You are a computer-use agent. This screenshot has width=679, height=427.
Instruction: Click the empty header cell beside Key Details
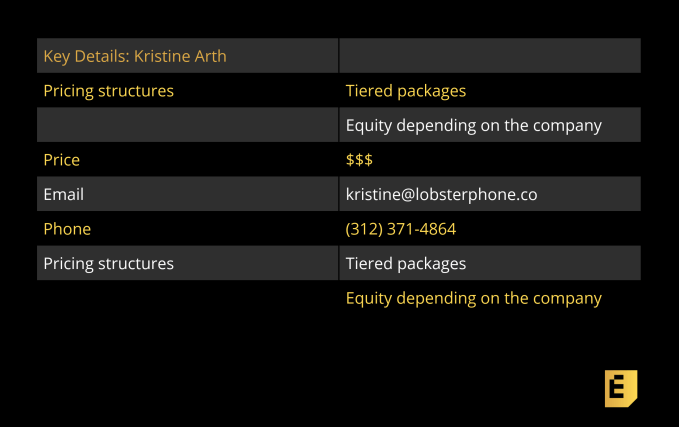pos(489,56)
